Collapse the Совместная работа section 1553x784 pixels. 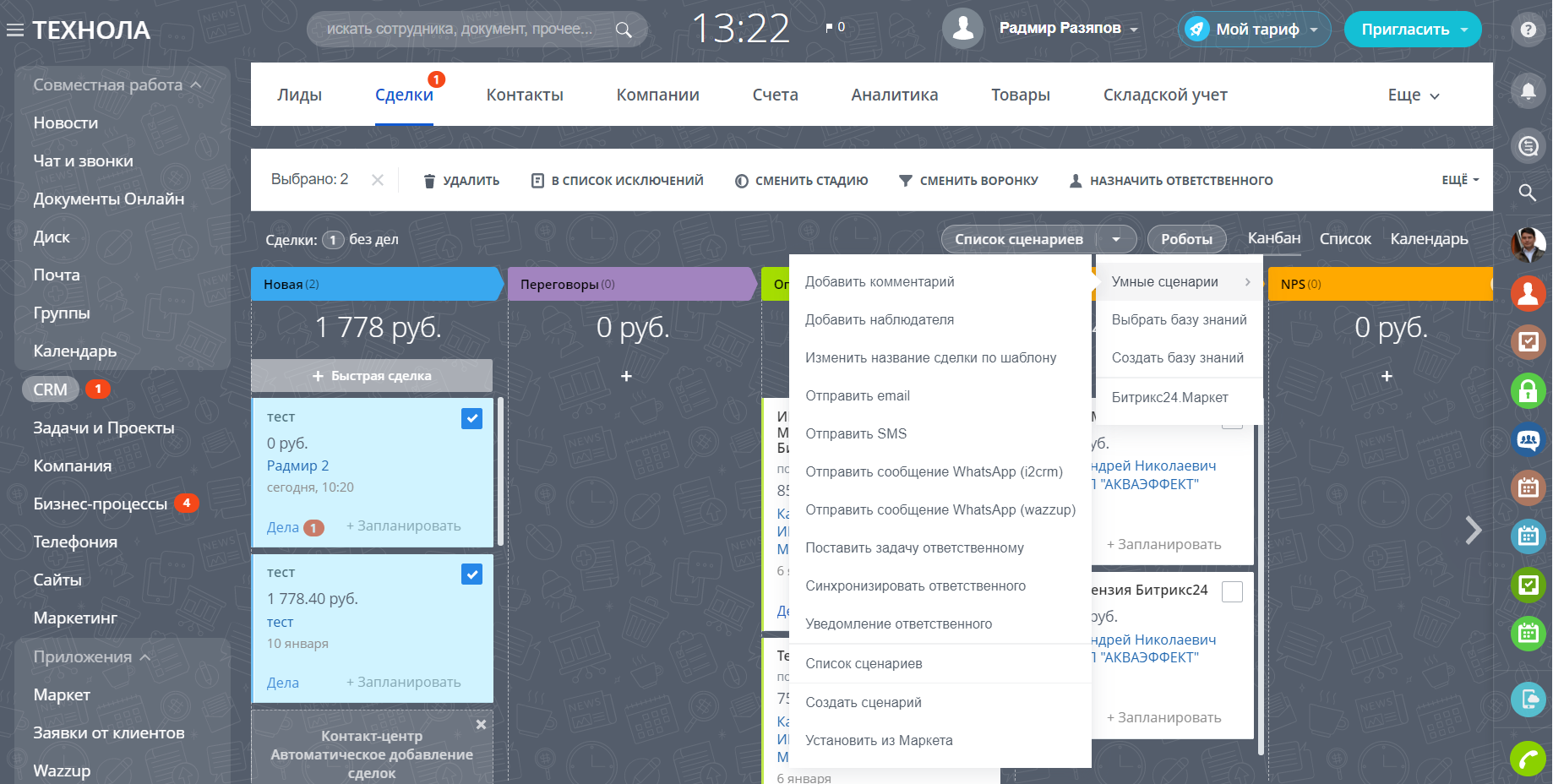point(195,85)
